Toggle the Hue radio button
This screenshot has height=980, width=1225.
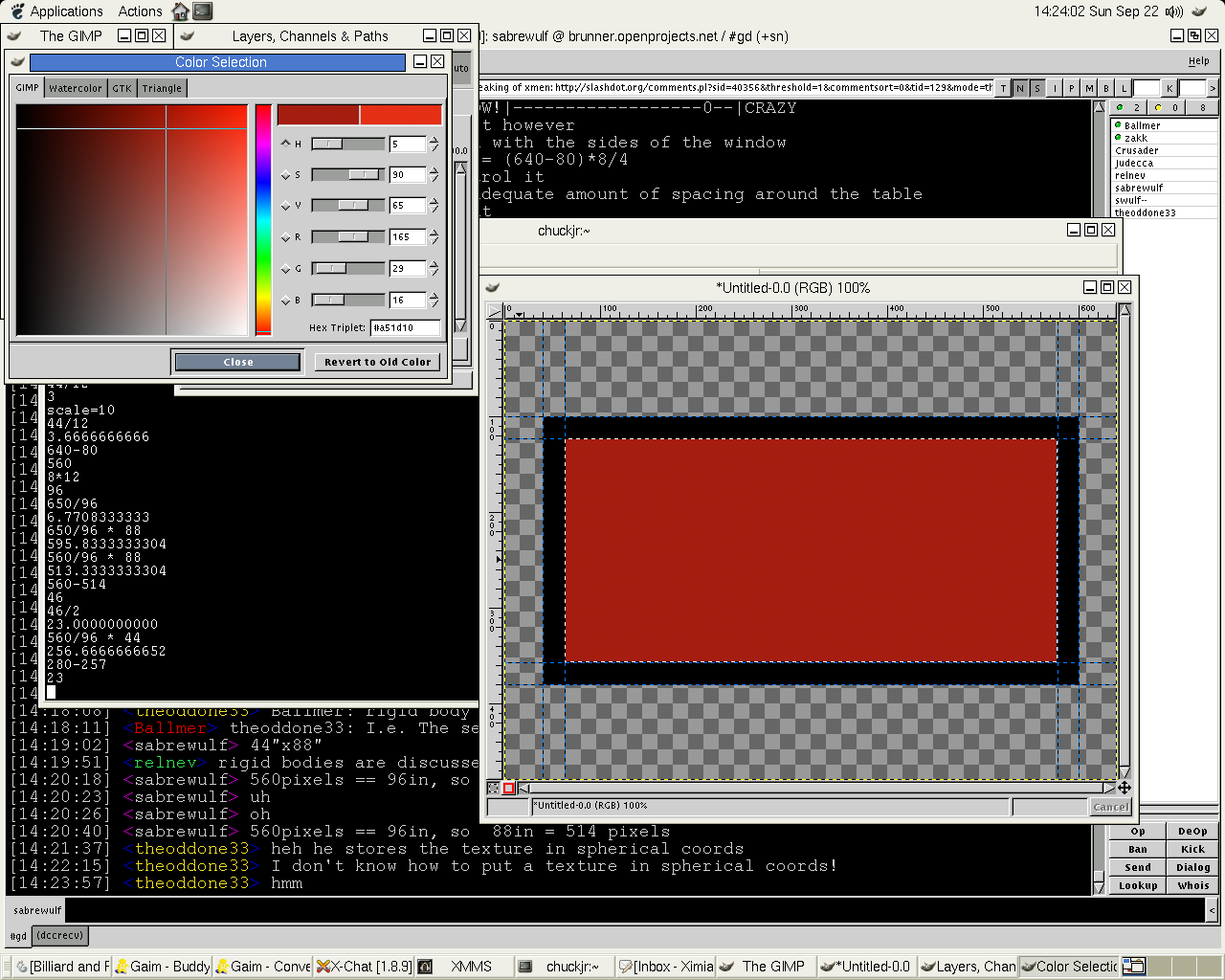tap(285, 144)
